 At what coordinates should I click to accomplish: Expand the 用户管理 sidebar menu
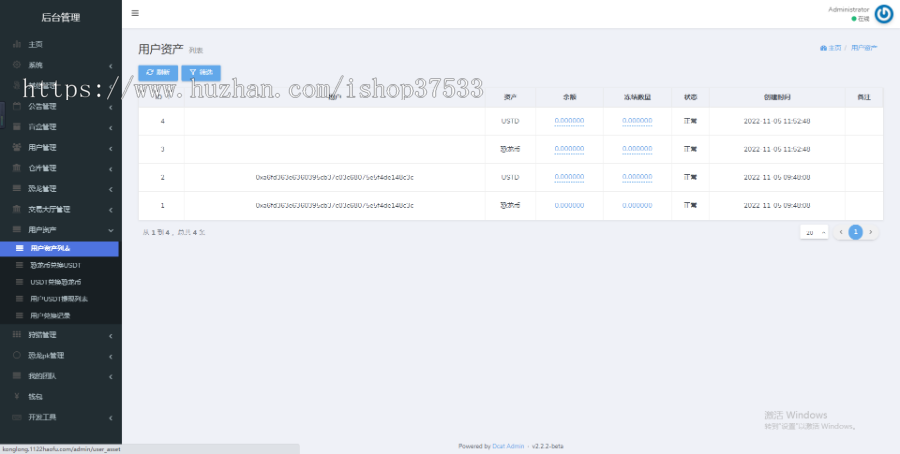[61, 148]
